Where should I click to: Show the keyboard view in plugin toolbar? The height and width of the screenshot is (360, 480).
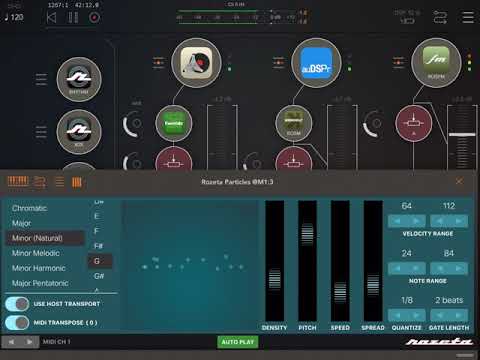pyautogui.click(x=18, y=182)
